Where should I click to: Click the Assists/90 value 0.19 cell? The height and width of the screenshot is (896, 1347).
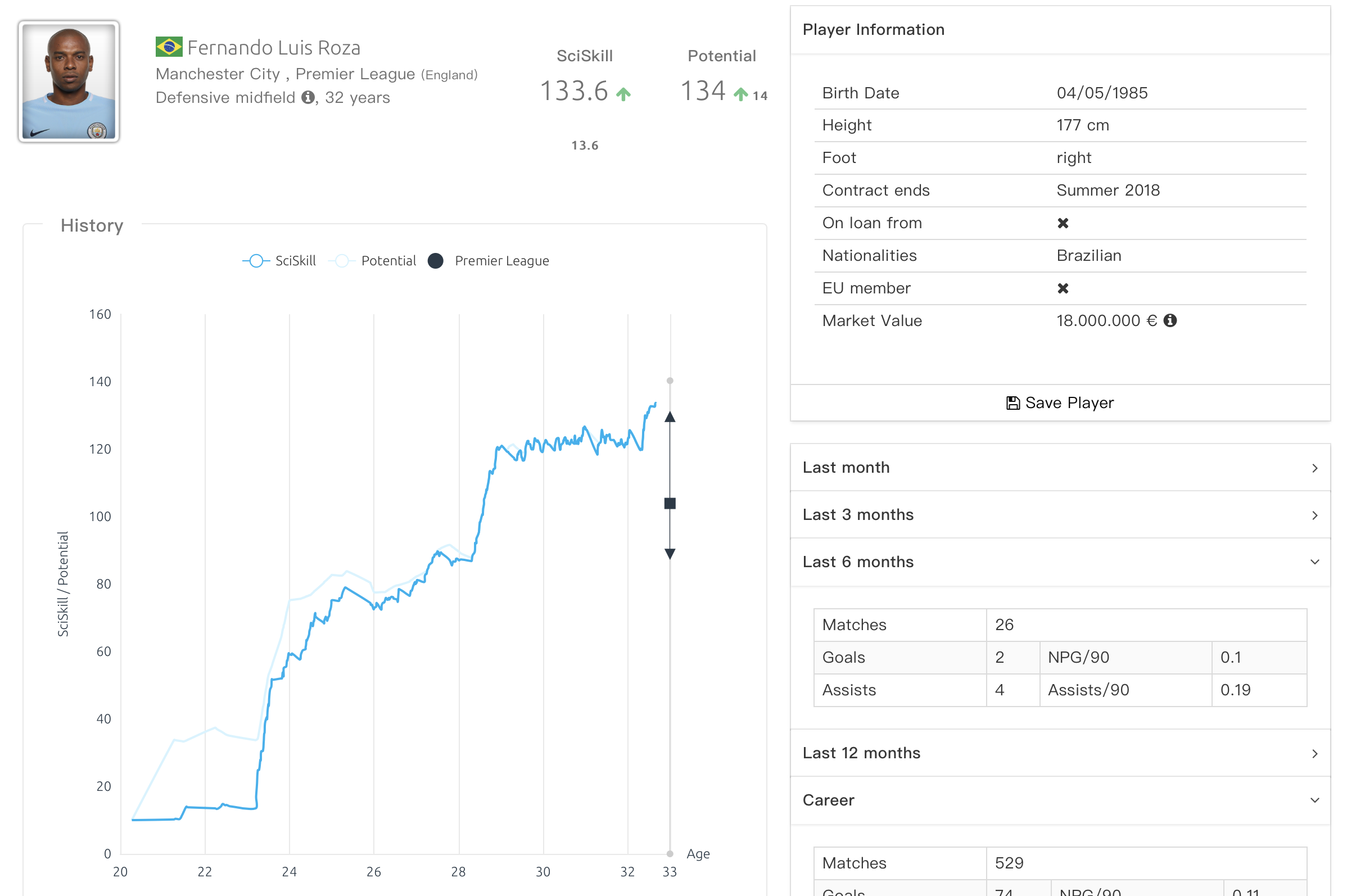pos(1259,690)
